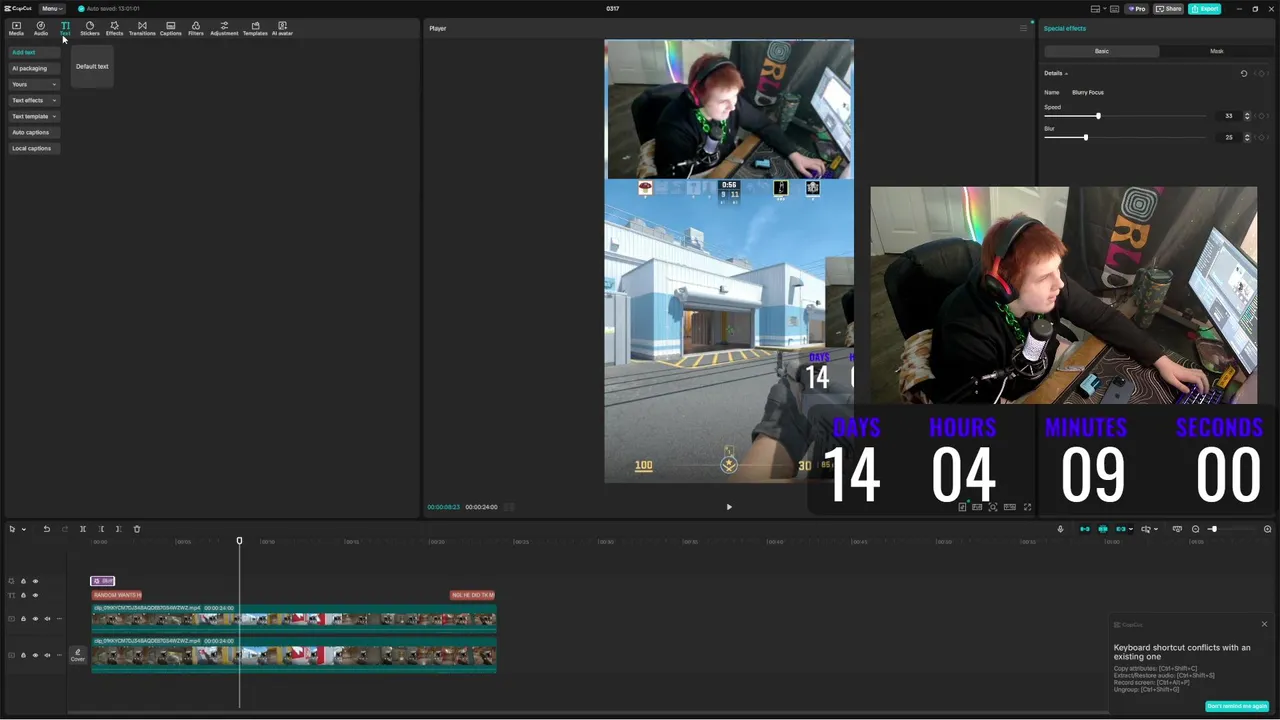Open the Transitions panel
Image resolution: width=1280 pixels, height=720 pixels.
coord(142,28)
